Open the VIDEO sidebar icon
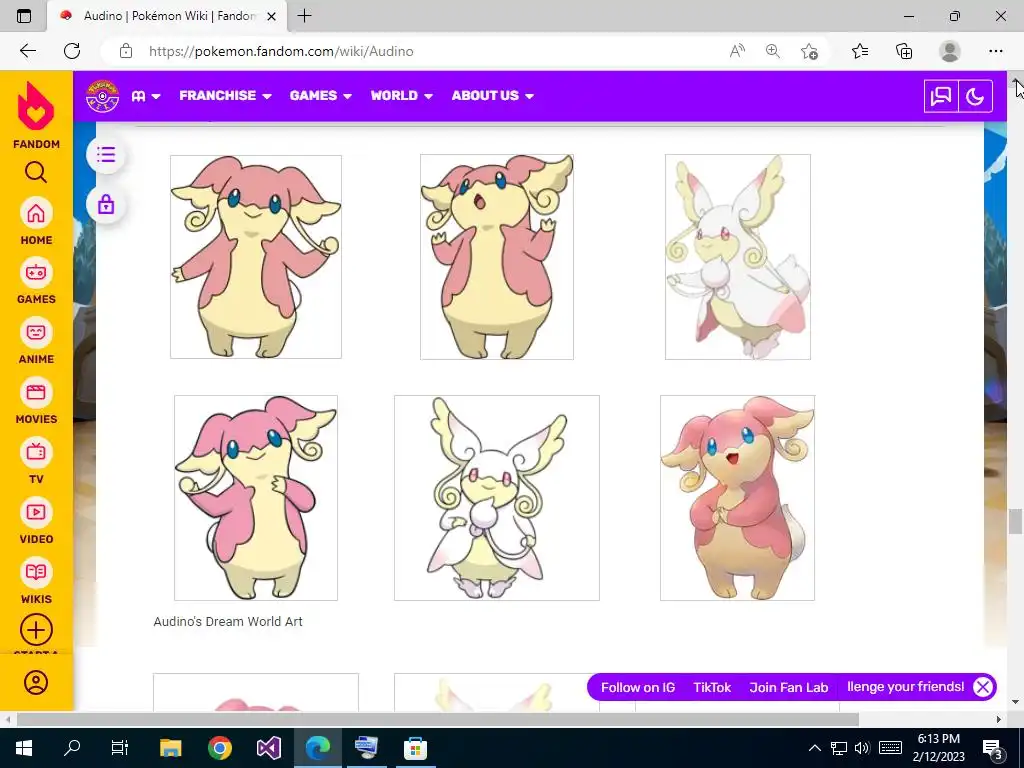The width and height of the screenshot is (1024, 768). click(x=36, y=513)
